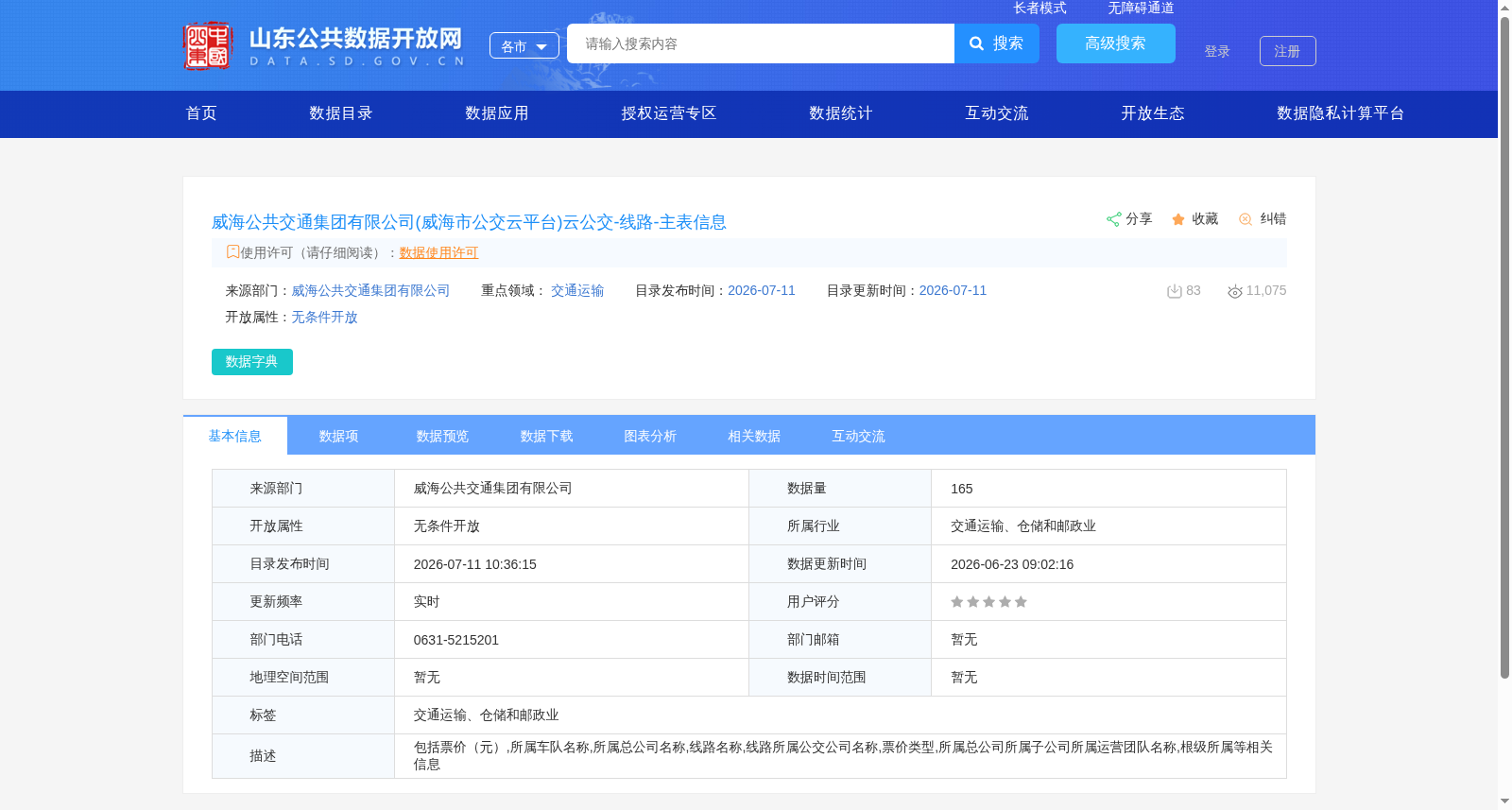Open 数据使用许可 license link
1512x810 pixels.
[x=438, y=252]
